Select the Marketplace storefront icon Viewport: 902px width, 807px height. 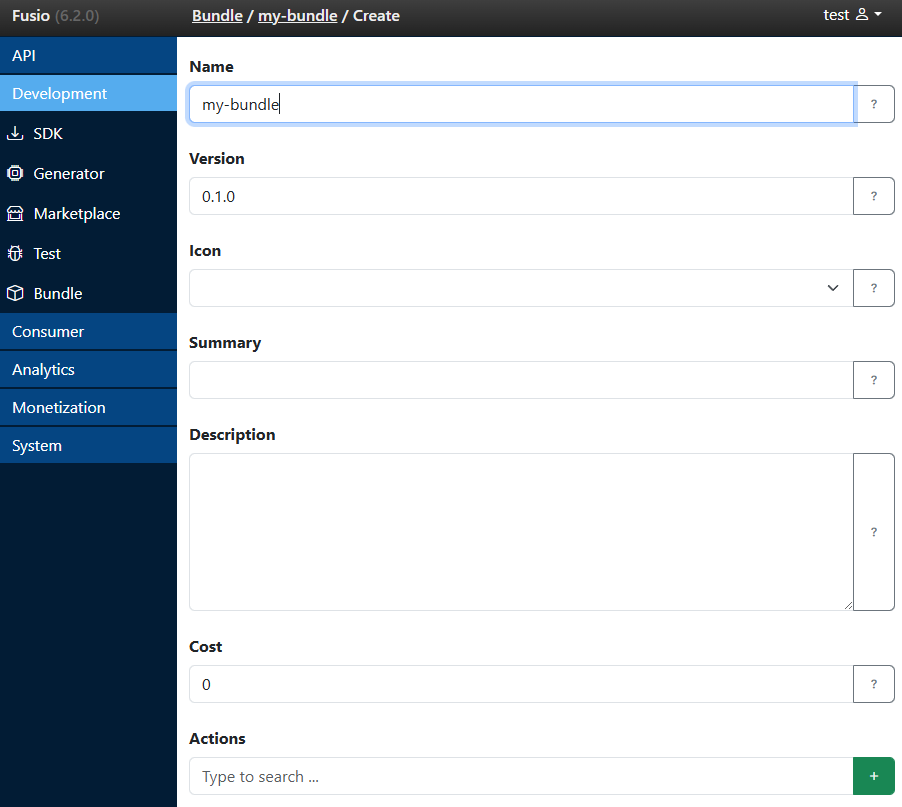point(16,212)
